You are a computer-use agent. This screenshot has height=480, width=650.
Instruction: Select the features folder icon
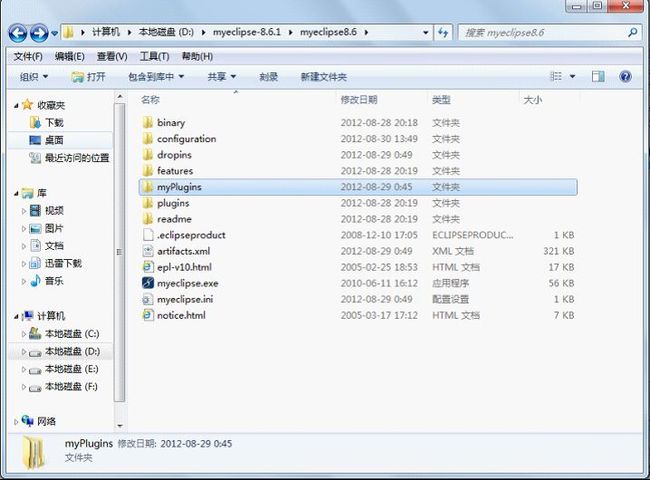coord(148,171)
